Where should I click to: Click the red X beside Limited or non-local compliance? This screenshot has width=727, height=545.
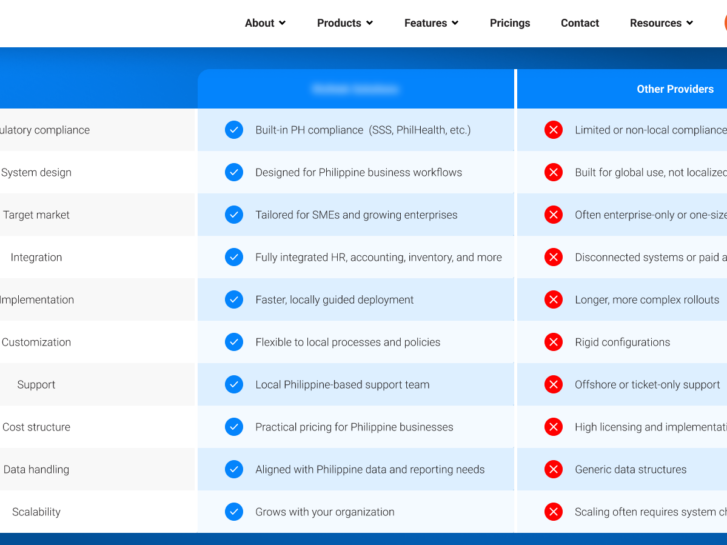(553, 130)
